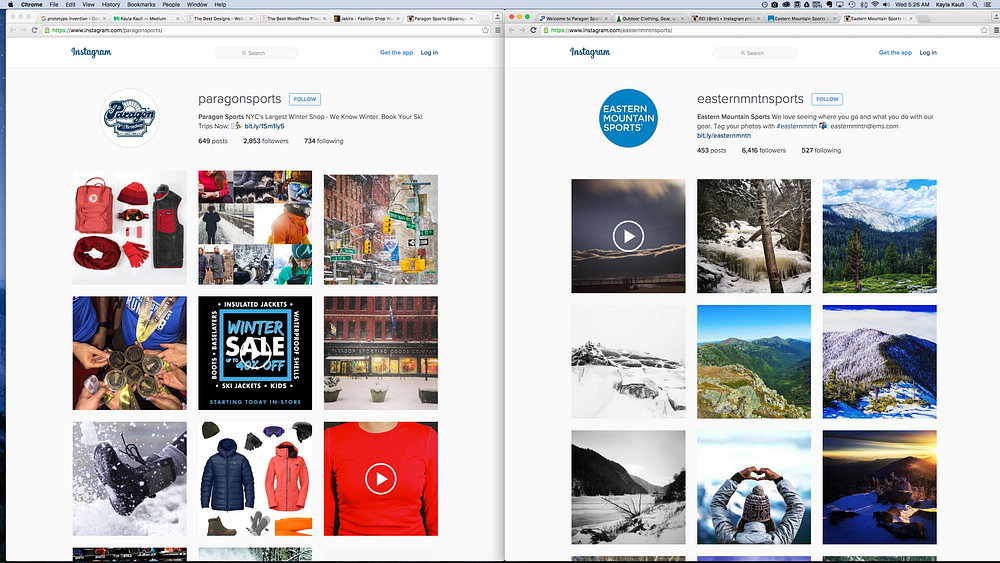
Task: Follow the paragonsports account
Action: coord(305,99)
